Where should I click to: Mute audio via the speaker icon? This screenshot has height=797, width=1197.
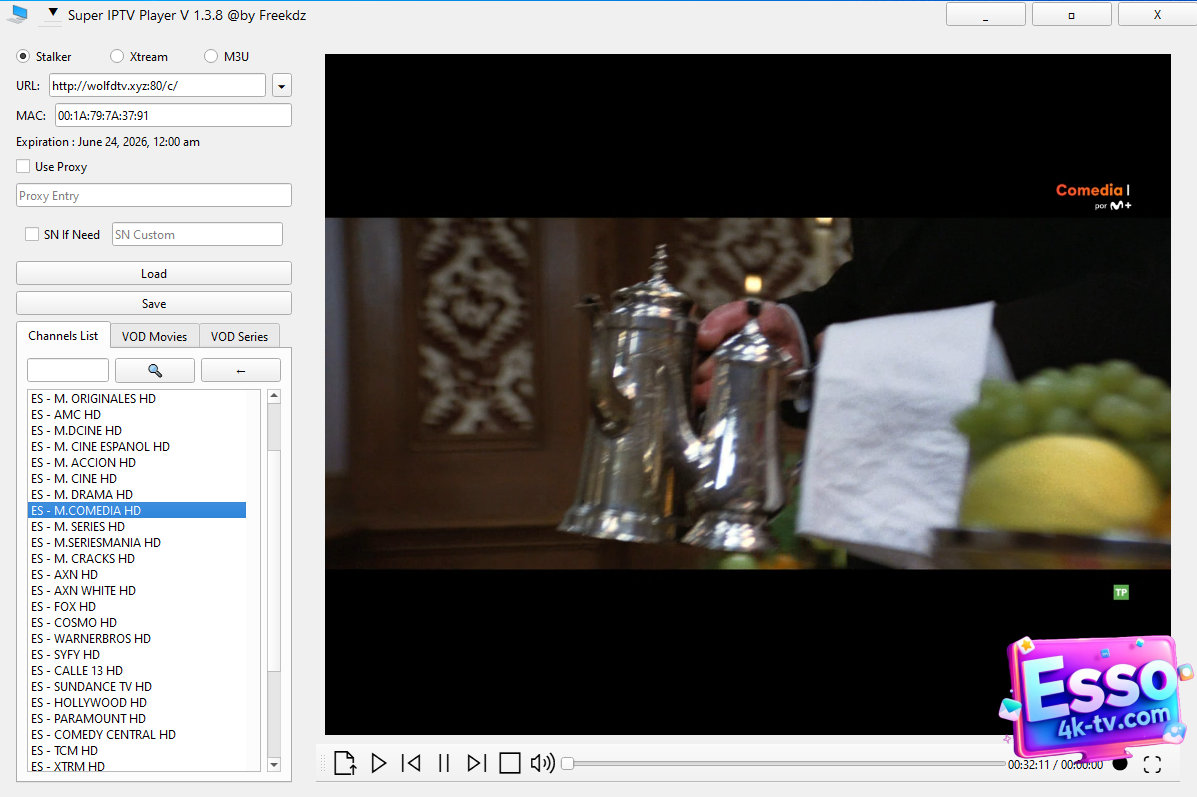pyautogui.click(x=541, y=763)
